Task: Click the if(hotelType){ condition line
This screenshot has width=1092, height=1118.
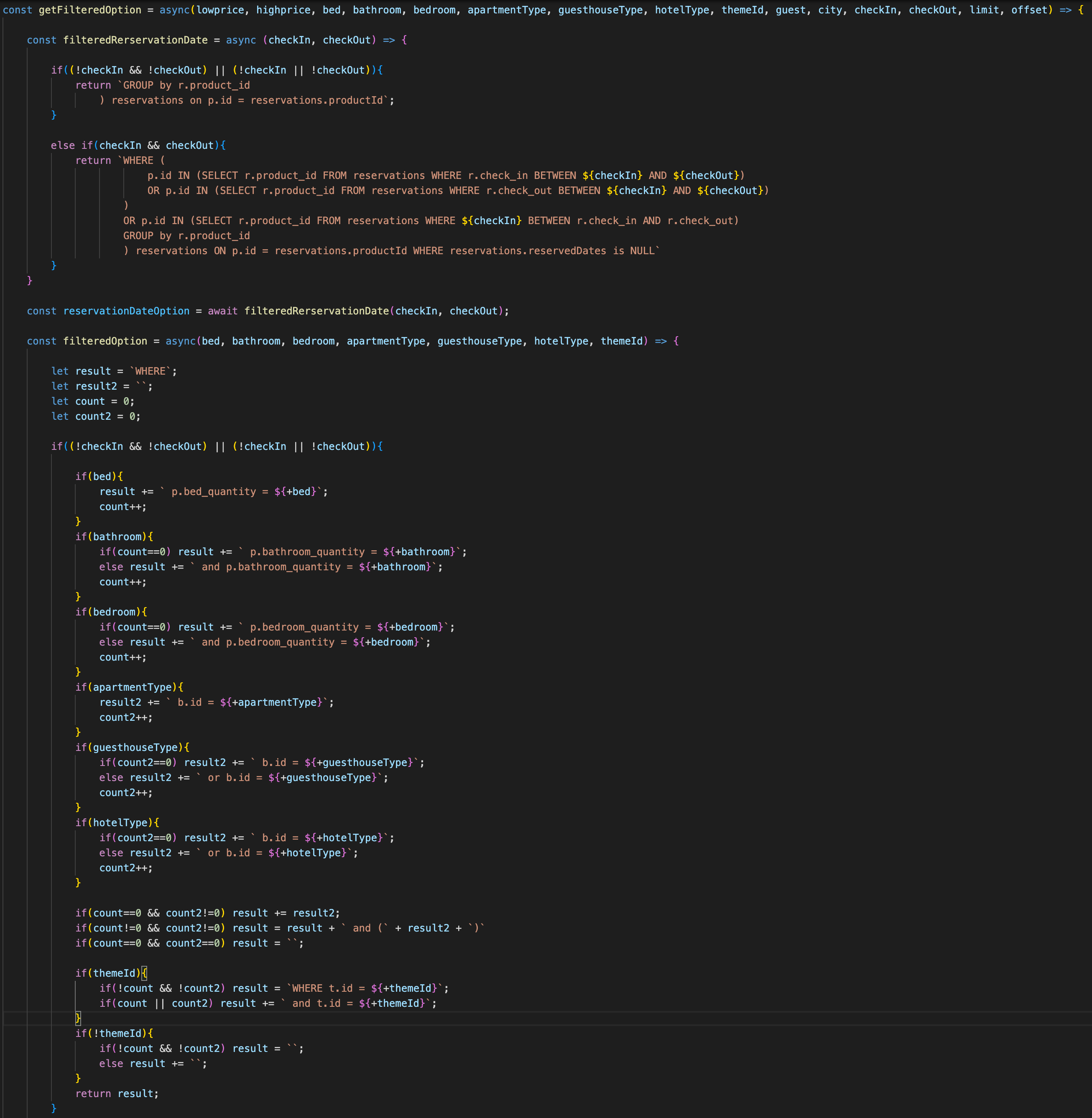Action: click(117, 822)
